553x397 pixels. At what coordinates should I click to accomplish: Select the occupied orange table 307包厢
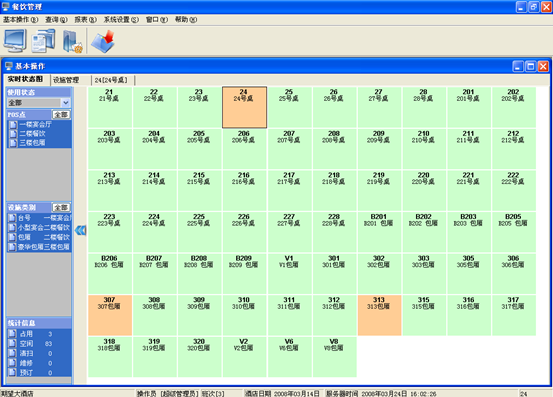(x=110, y=315)
